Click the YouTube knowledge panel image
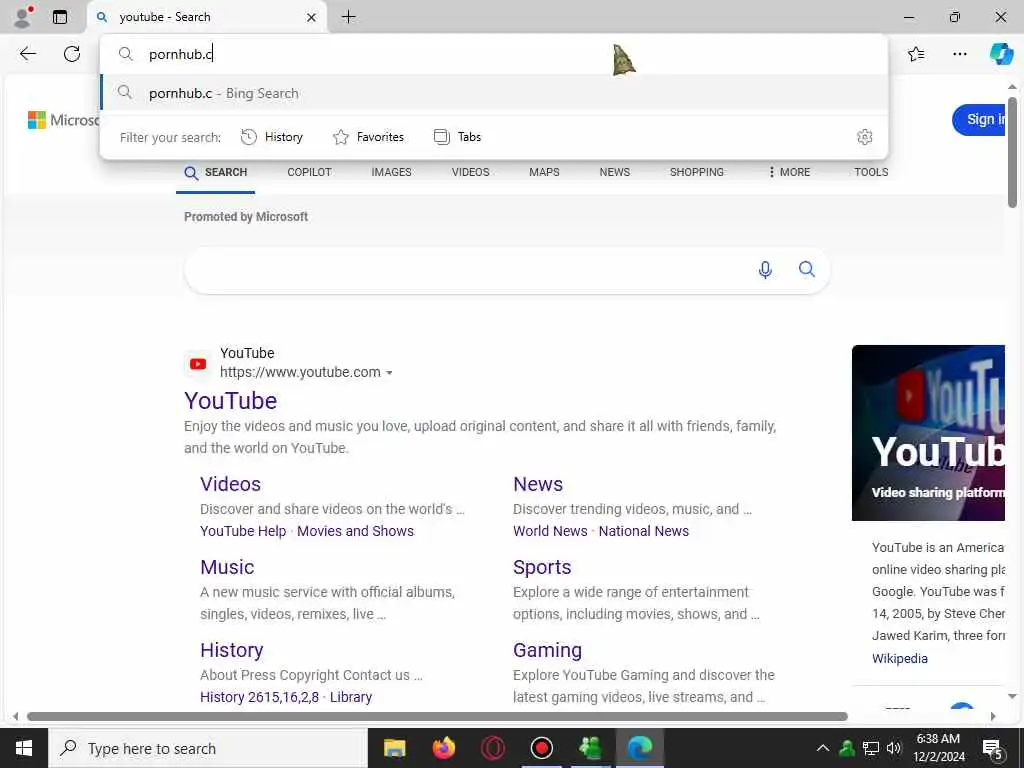1024x768 pixels. [x=928, y=432]
